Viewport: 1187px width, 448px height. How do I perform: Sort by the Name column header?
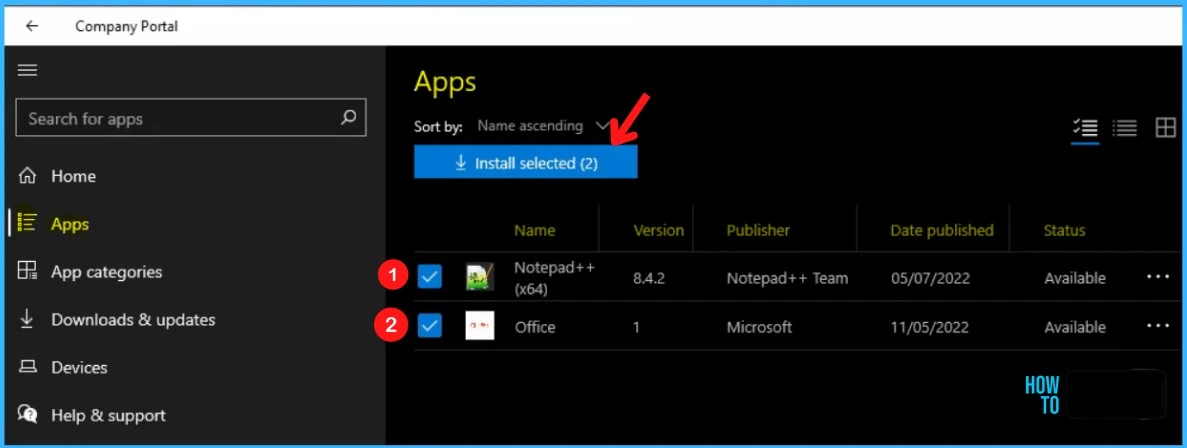point(534,231)
